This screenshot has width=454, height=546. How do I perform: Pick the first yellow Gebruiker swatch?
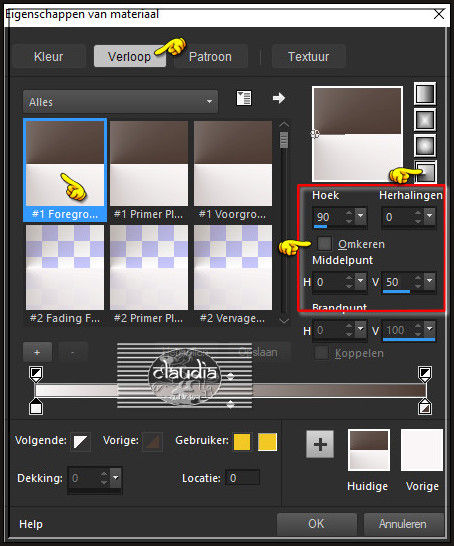[242, 442]
